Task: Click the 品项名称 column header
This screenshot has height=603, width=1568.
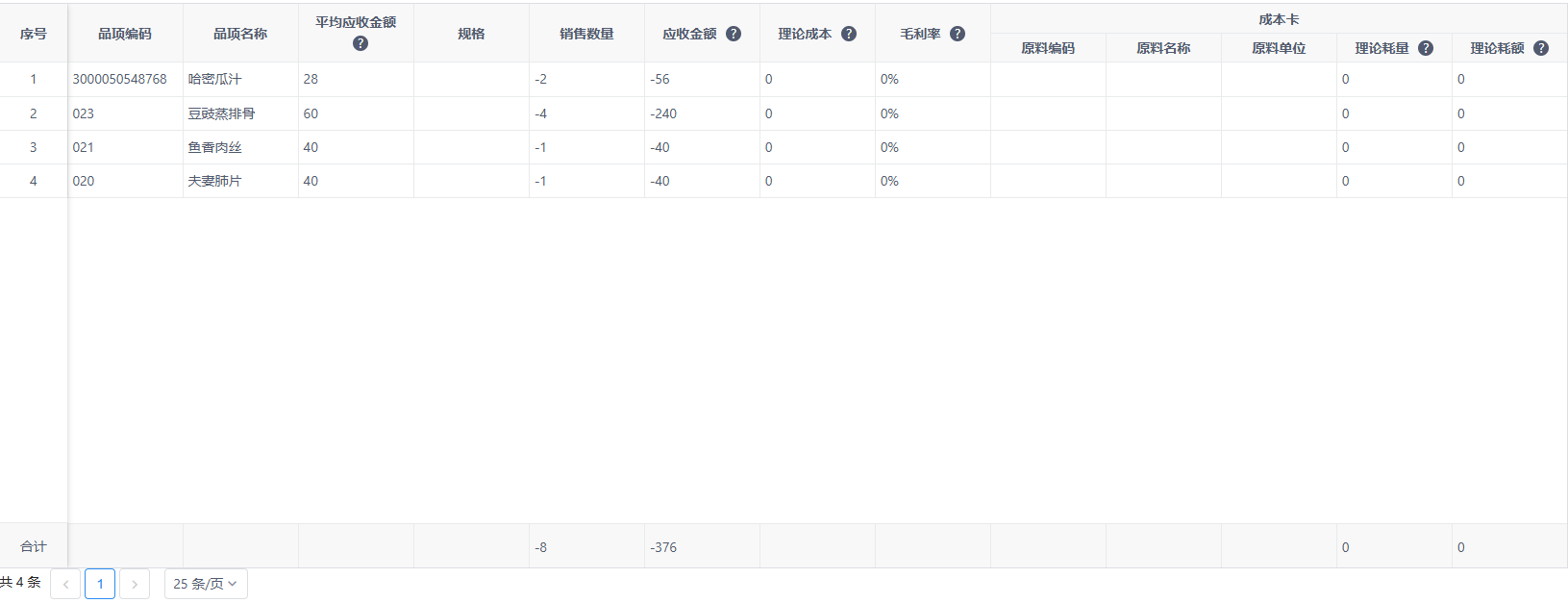Action: pyautogui.click(x=240, y=34)
